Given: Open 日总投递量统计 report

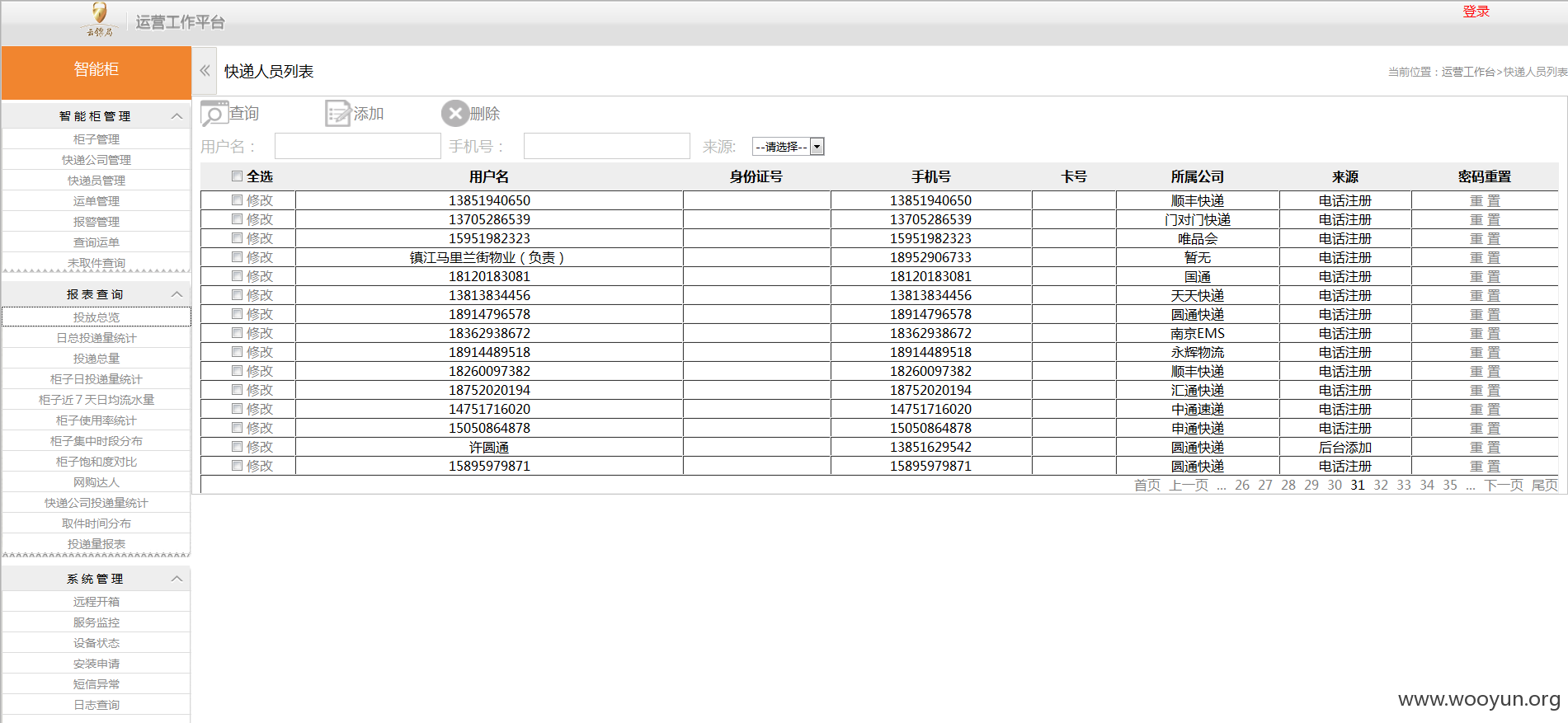Looking at the screenshot, I should pyautogui.click(x=97, y=338).
